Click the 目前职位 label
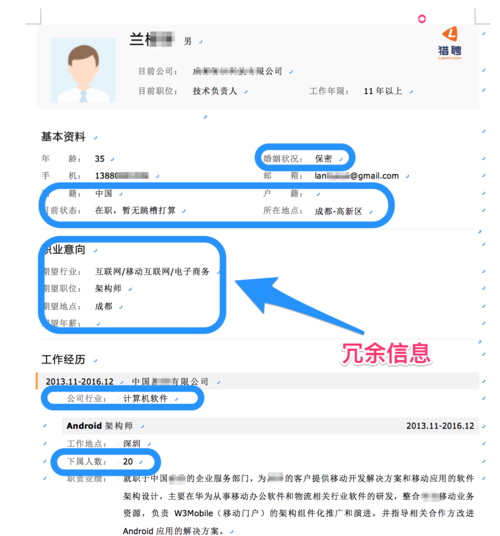The image size is (500, 536). [158, 91]
